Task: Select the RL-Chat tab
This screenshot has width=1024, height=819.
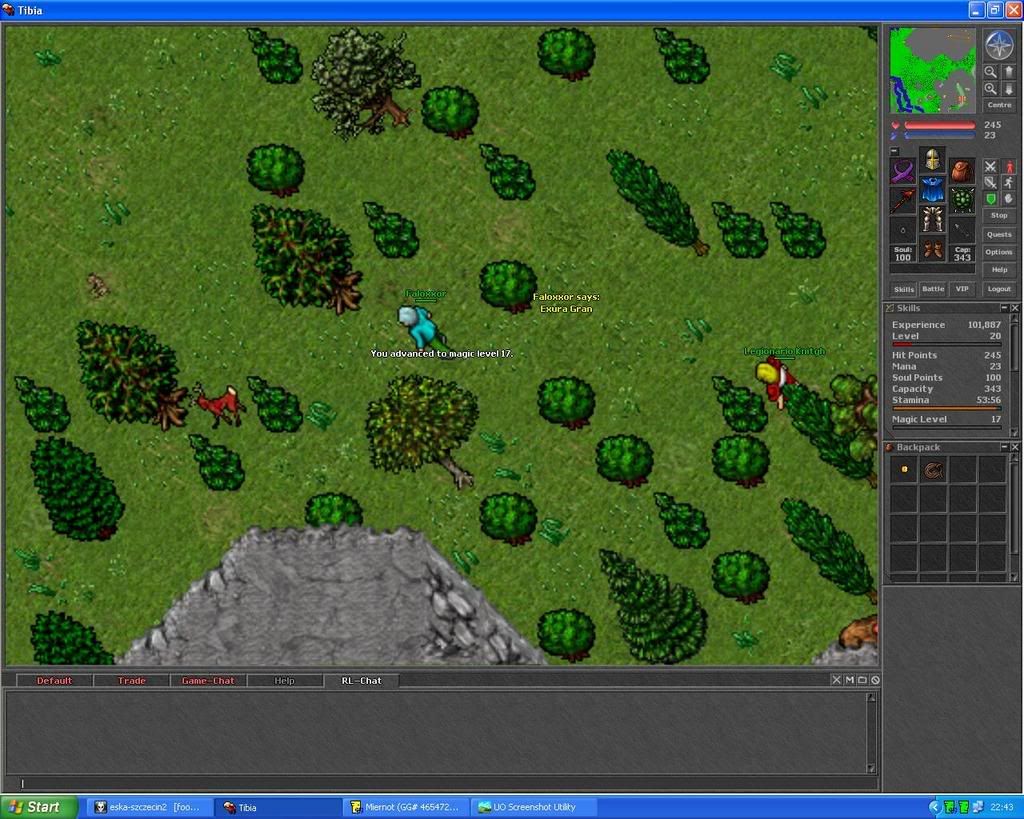Action: [361, 681]
